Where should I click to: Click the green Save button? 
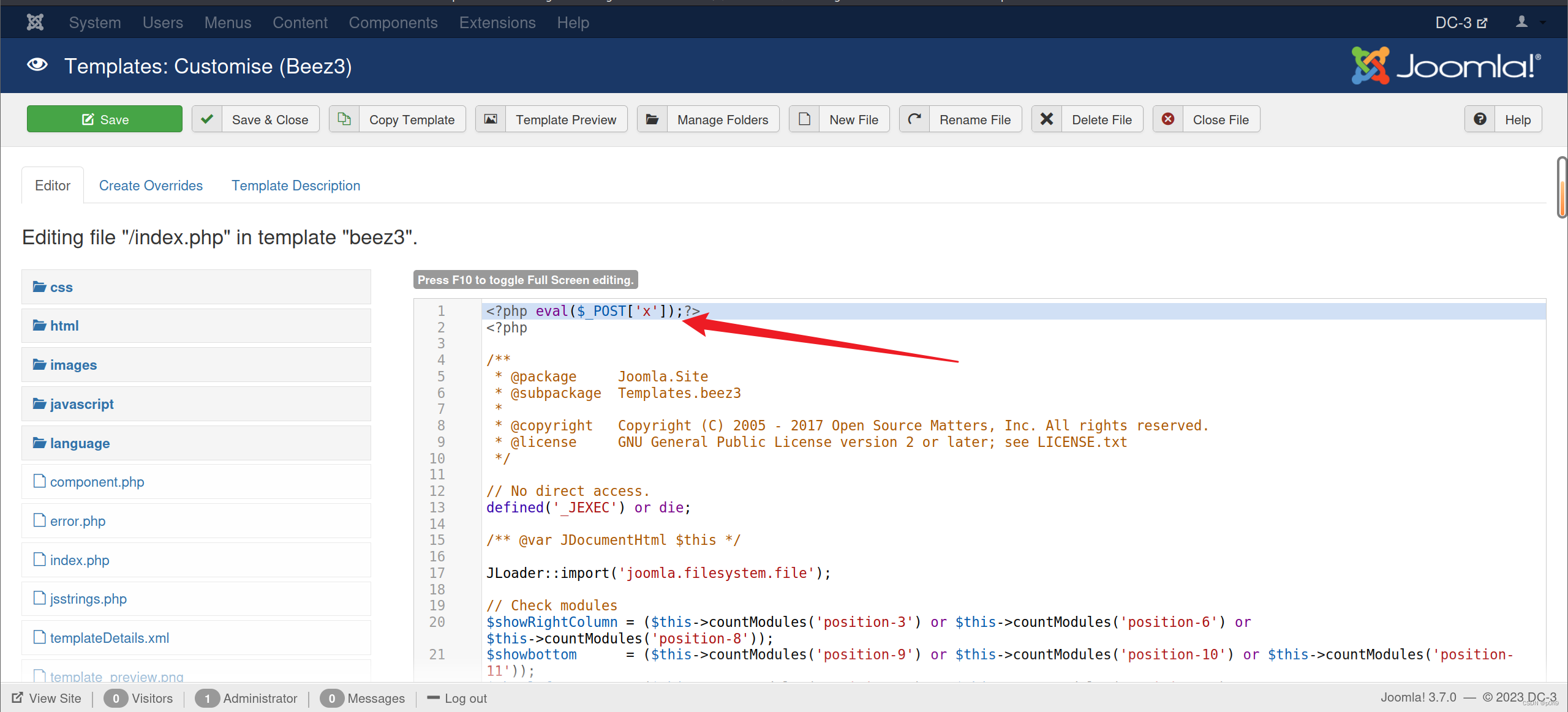[105, 119]
